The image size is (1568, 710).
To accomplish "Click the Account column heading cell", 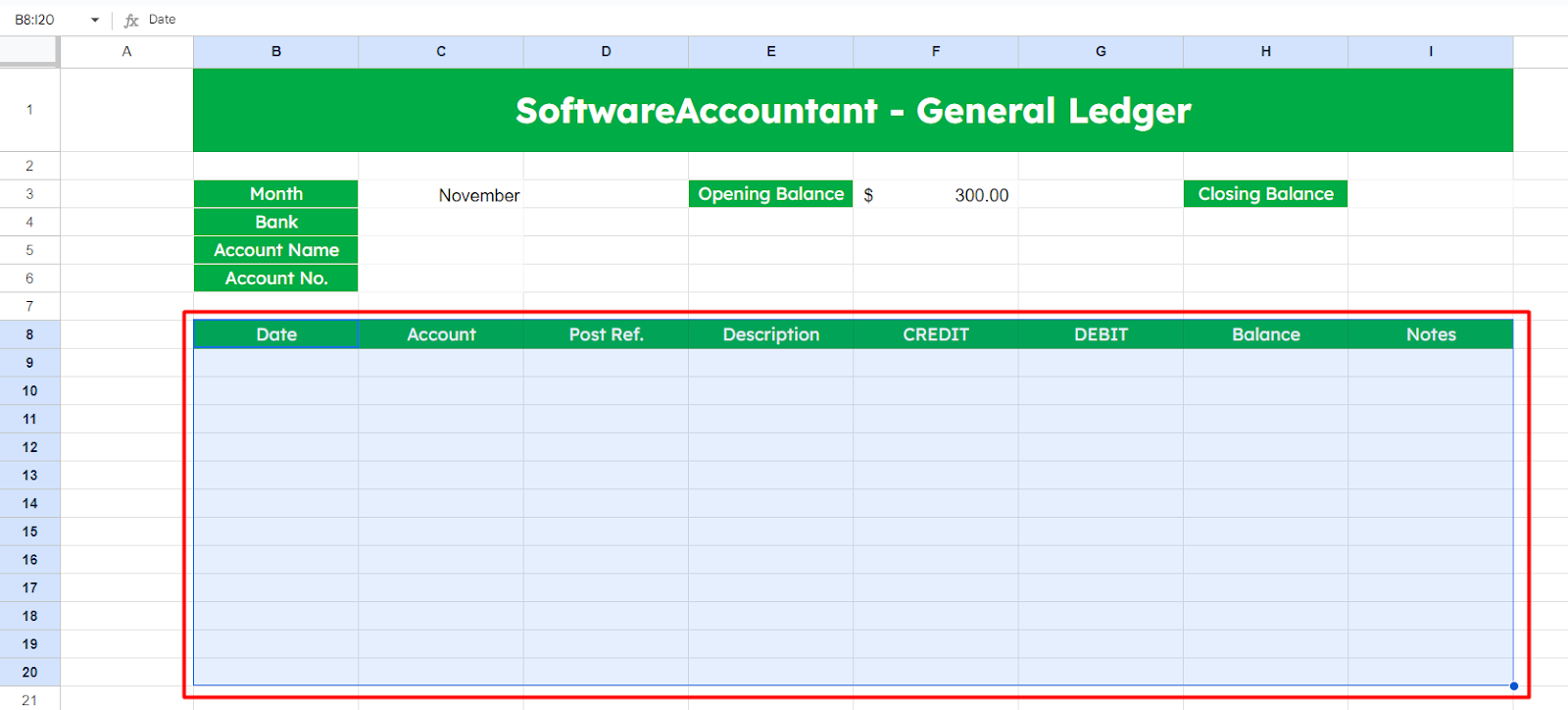I will (441, 334).
